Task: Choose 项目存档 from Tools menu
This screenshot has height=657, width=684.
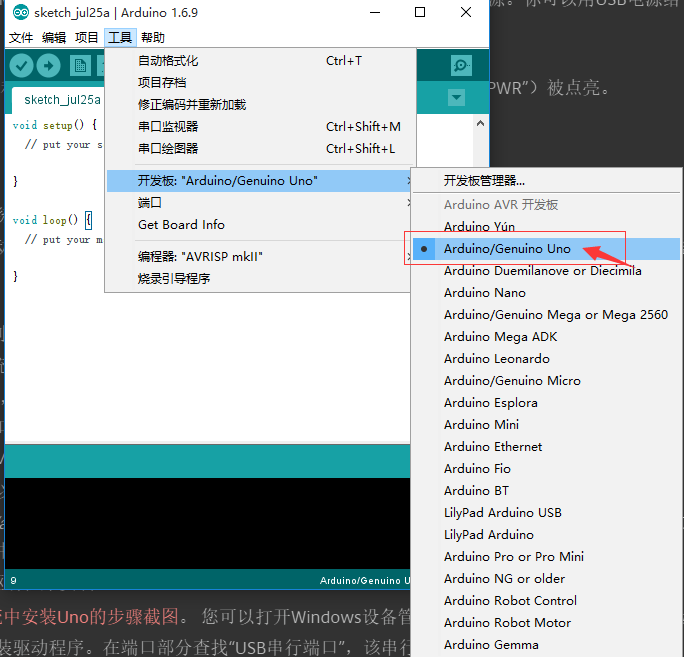Action: click(x=261, y=82)
